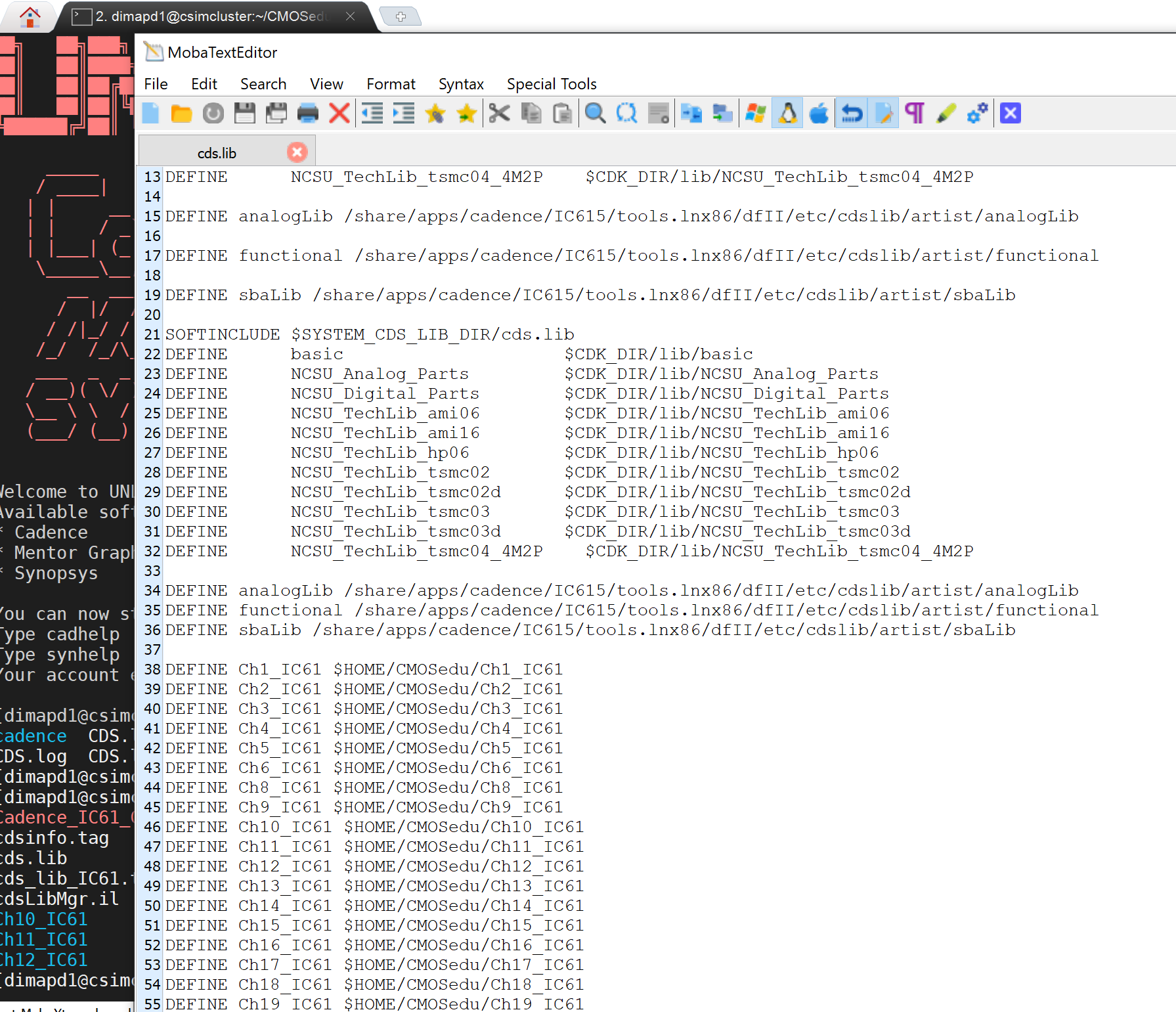
Task: Save the file using the floppy disk icon
Action: click(244, 114)
